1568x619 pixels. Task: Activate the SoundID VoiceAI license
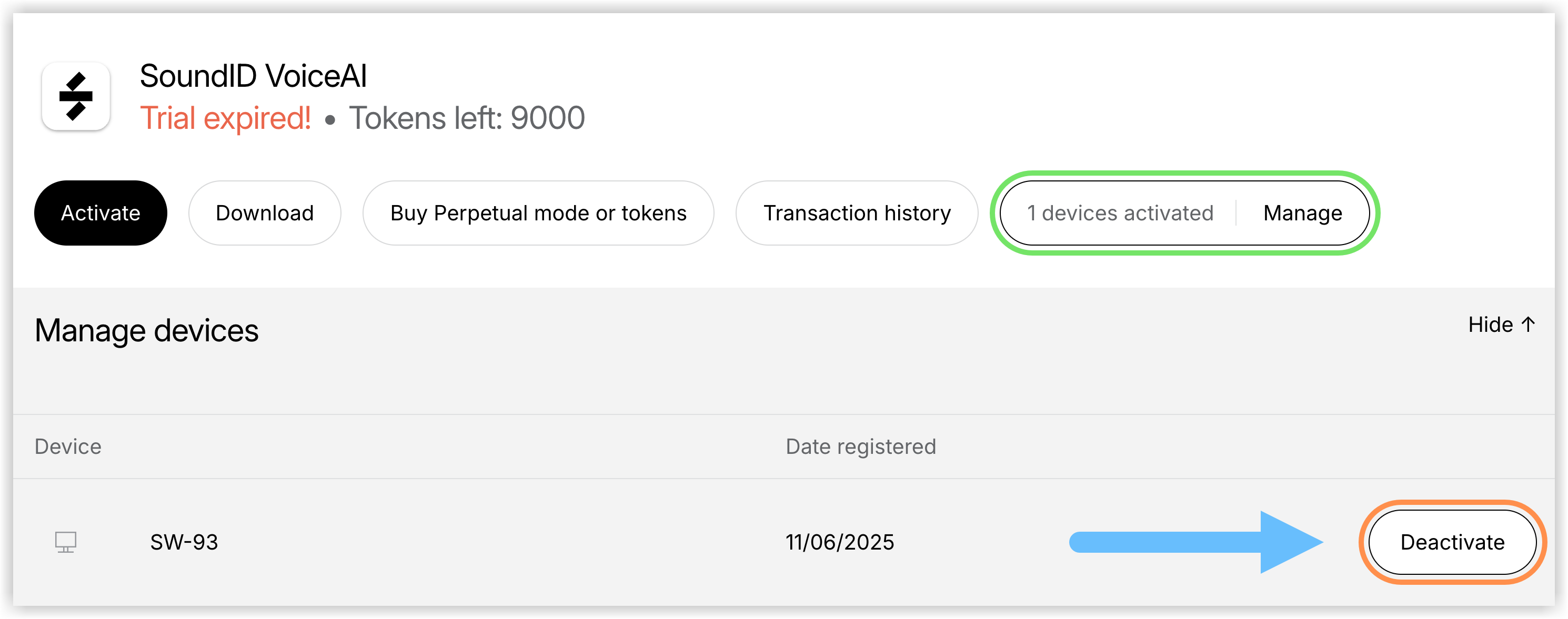[x=100, y=213]
